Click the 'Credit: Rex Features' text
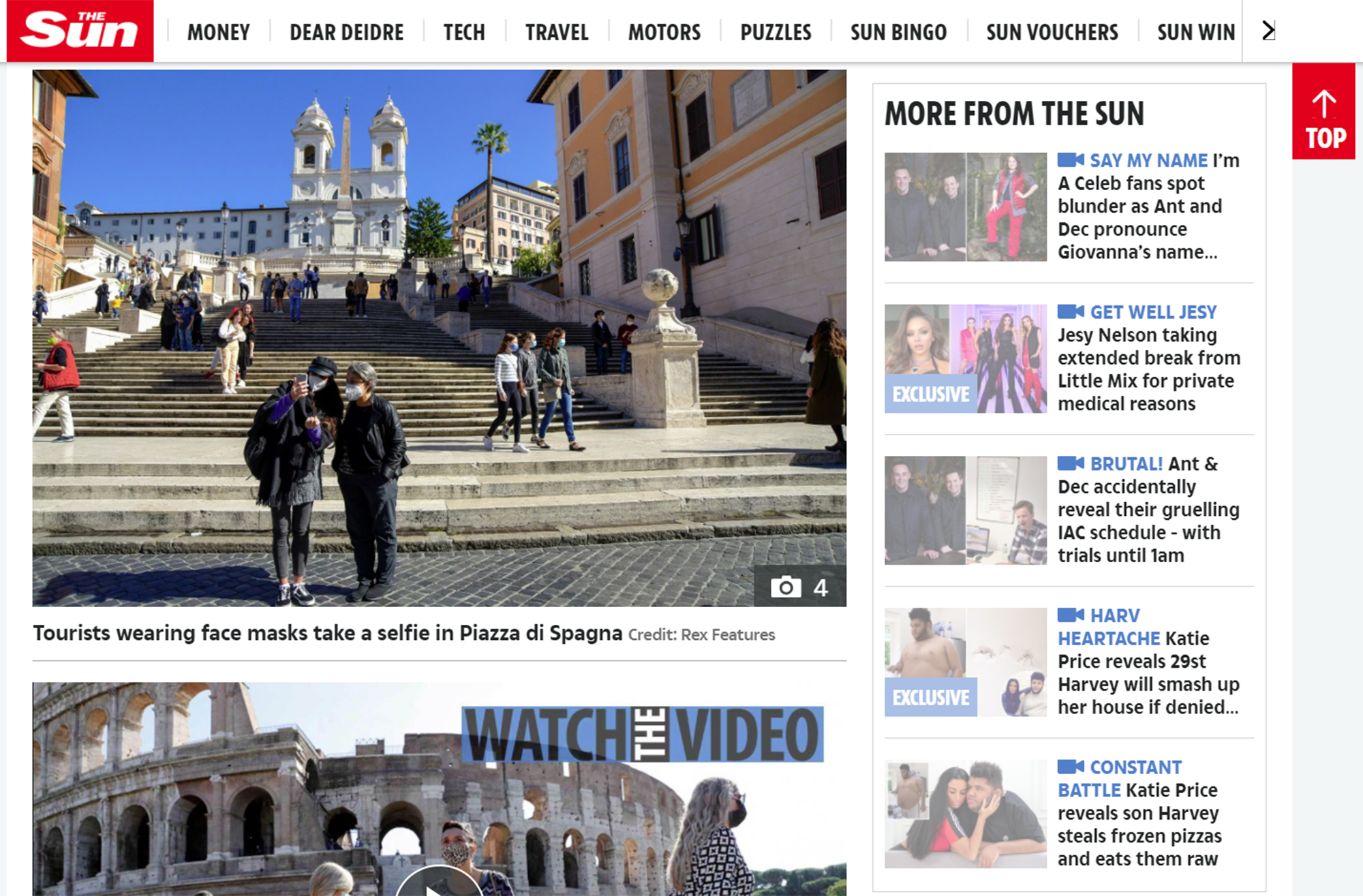The height and width of the screenshot is (896, 1363). pos(701,635)
